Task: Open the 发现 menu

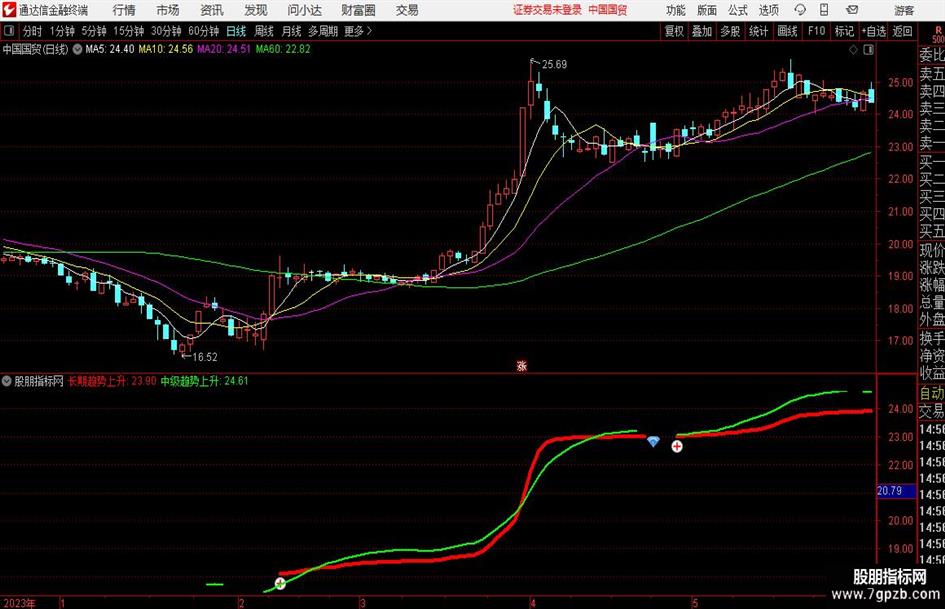Action: (256, 10)
